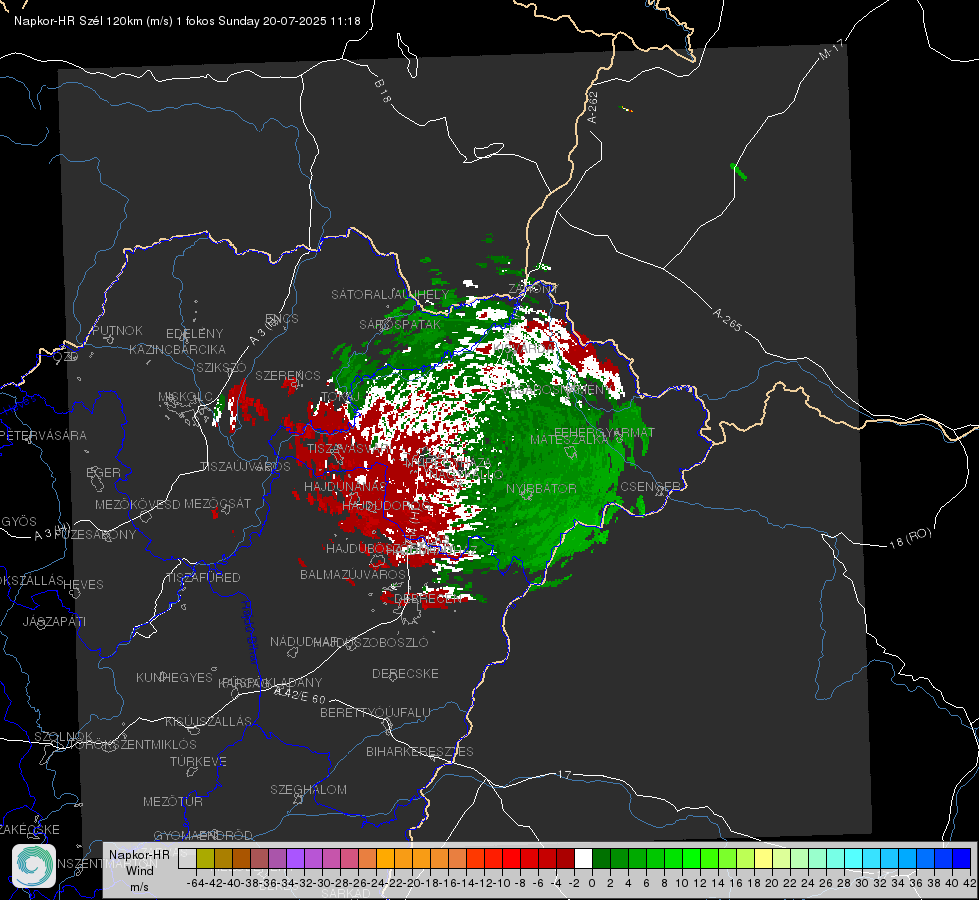The image size is (979, 900).
Task: Click the SZERENCS town label
Action: (x=288, y=376)
